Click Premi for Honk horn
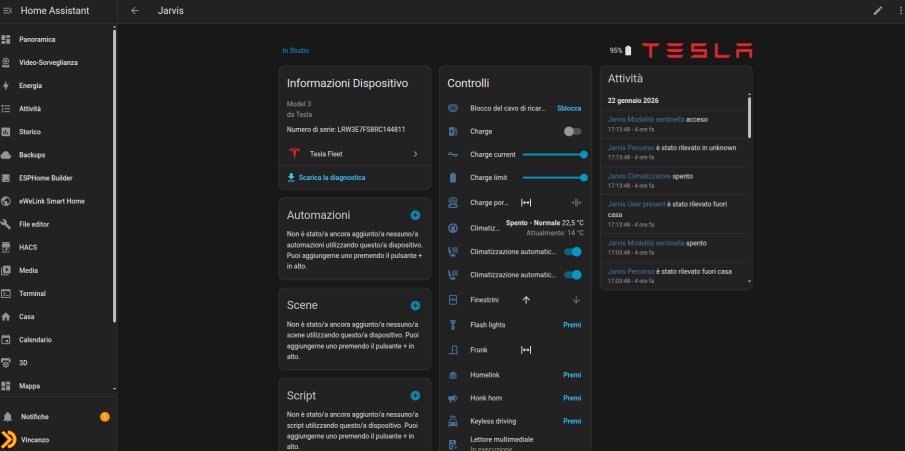 click(572, 398)
